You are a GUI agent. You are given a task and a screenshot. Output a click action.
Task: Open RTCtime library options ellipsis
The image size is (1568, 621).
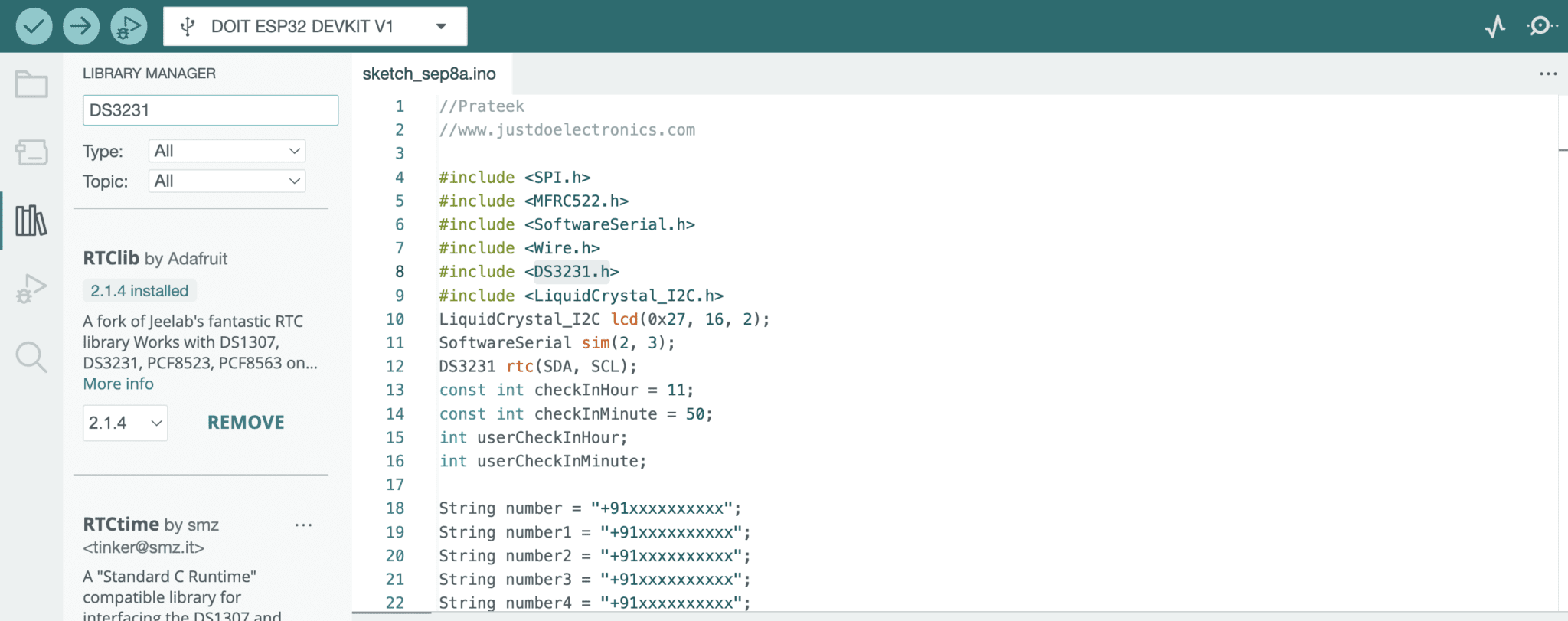(x=303, y=525)
